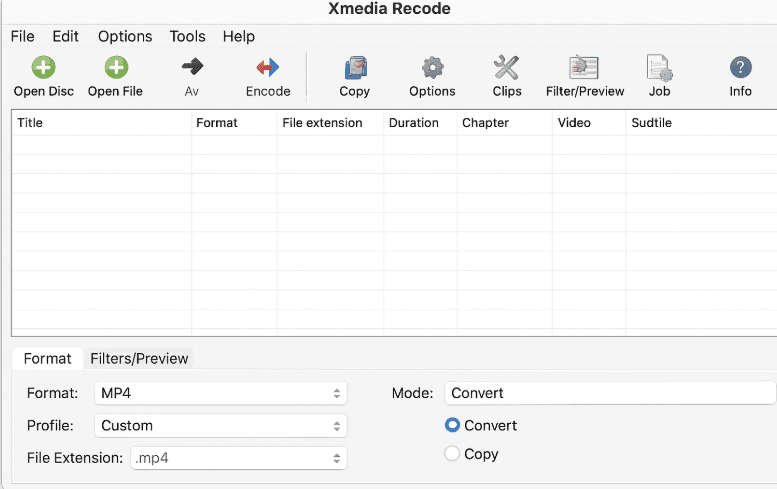
Task: Sort by the Chapter column header
Action: click(504, 123)
